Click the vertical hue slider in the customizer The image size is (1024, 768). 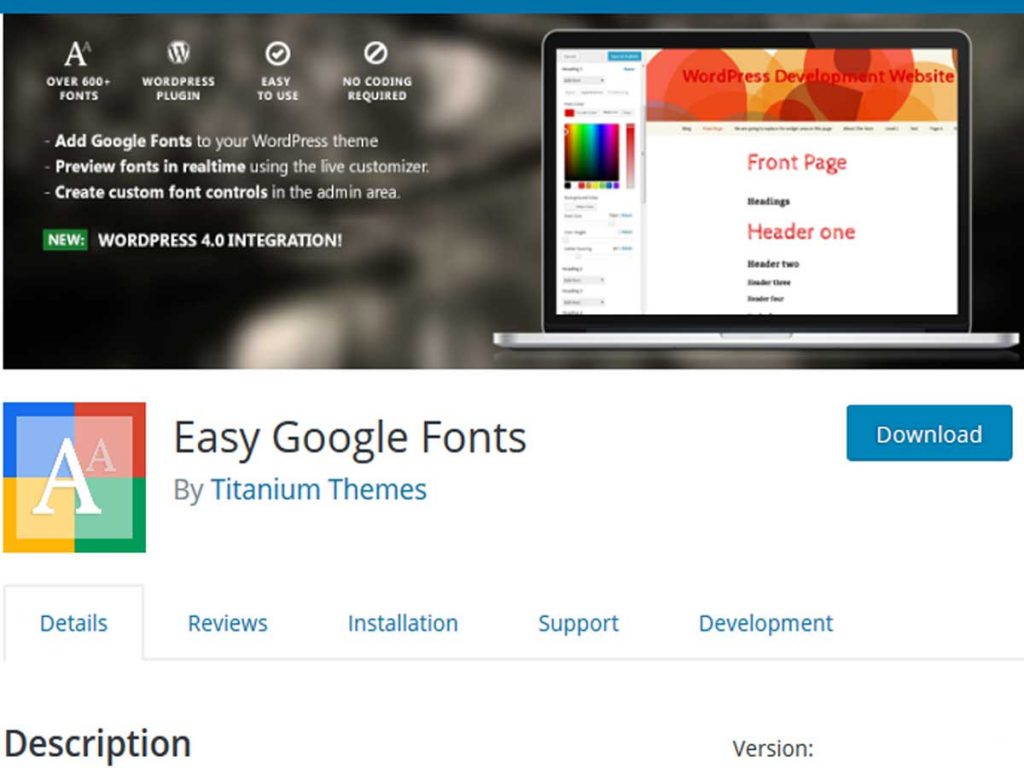point(629,153)
